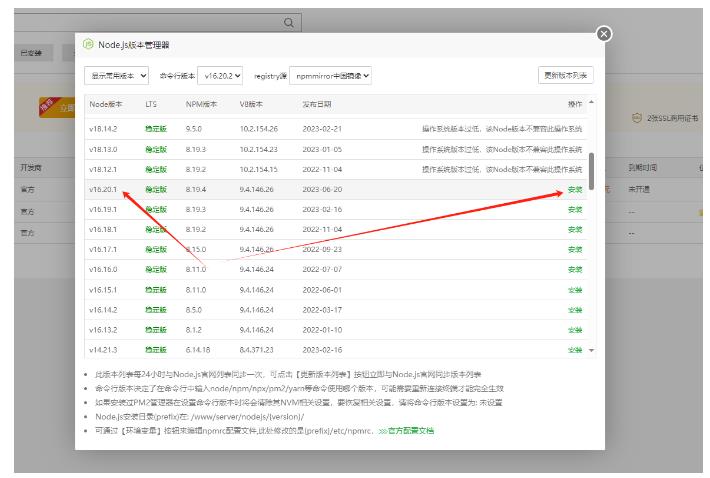710x478 pixels.
Task: Click the release date 2023-06-20 cell
Action: coord(322,189)
